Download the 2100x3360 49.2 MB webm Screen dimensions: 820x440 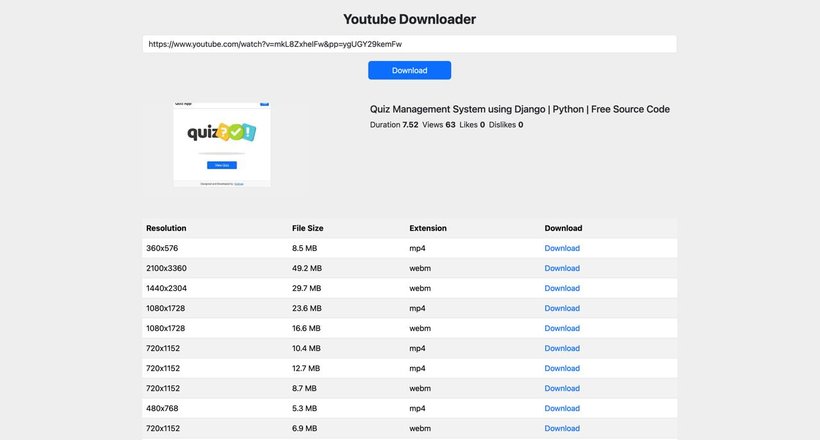click(562, 268)
